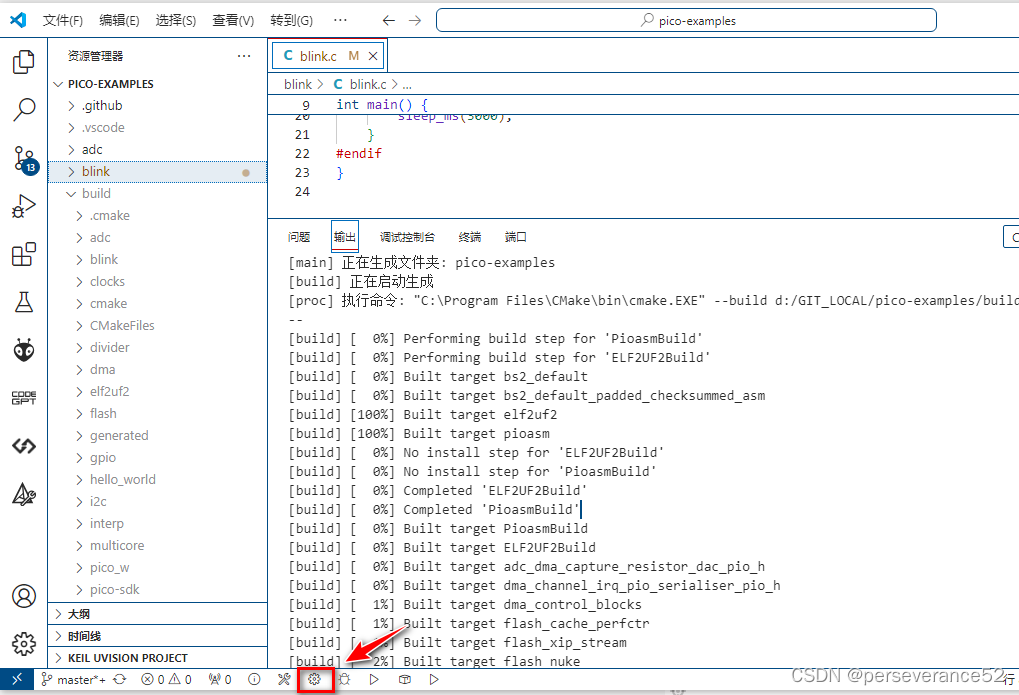1019x695 pixels.
Task: Click the box-shaped target icon in status bar
Action: tap(404, 679)
